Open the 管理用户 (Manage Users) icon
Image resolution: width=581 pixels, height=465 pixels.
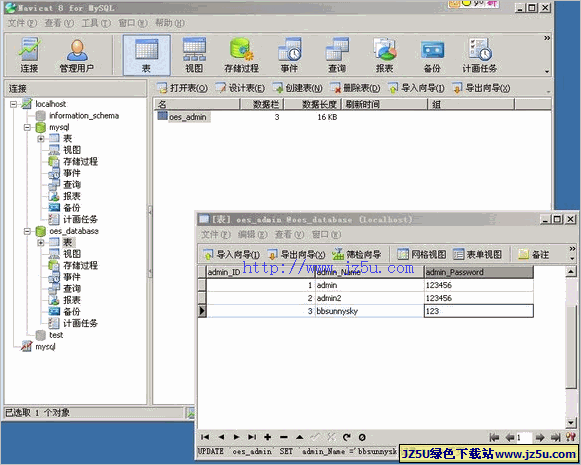(77, 55)
